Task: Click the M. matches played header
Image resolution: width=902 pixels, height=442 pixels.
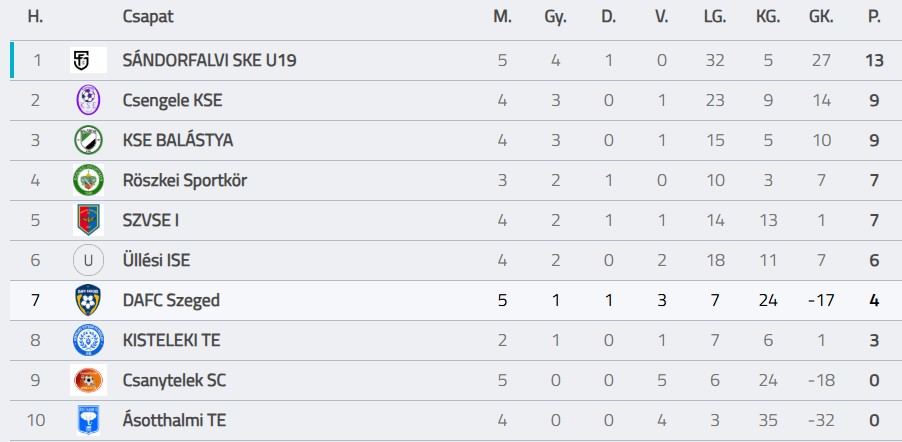Action: (x=502, y=17)
